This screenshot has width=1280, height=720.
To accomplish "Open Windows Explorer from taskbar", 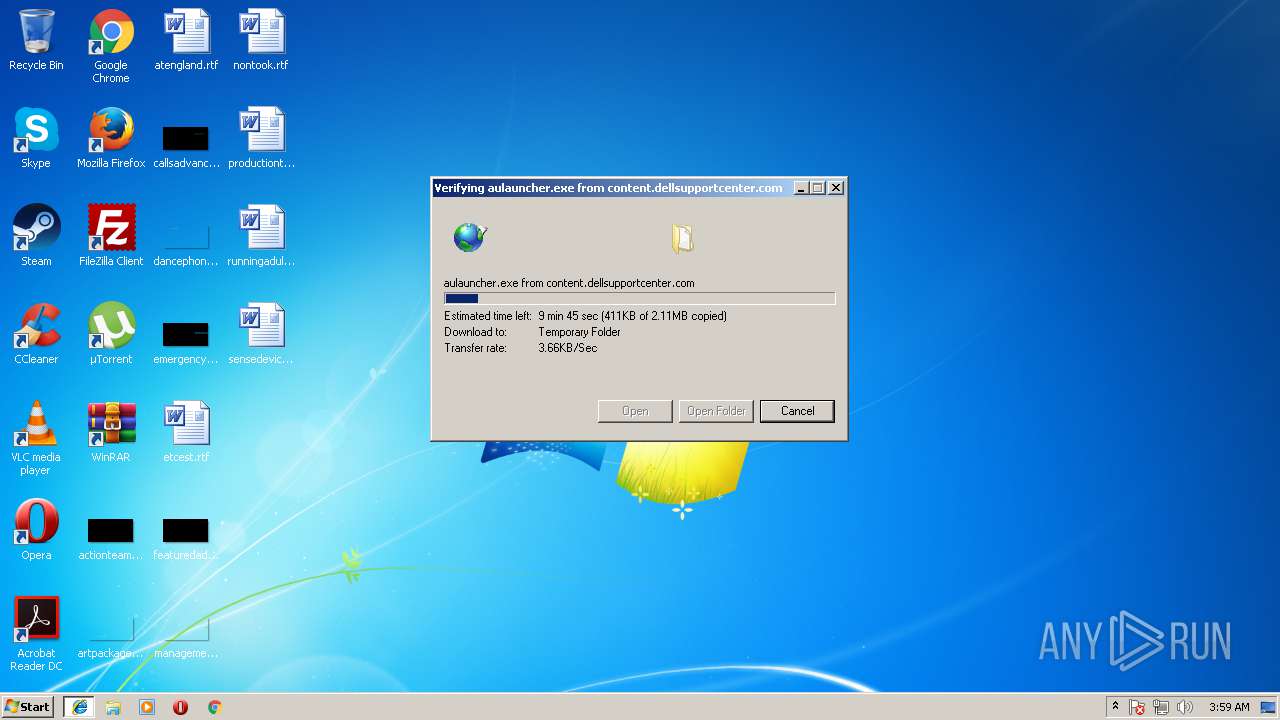I will tap(113, 707).
